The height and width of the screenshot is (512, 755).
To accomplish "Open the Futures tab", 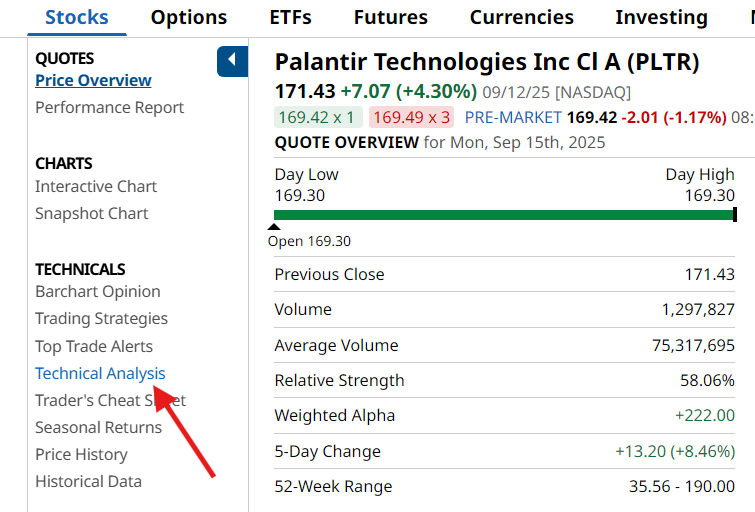I will tap(390, 17).
